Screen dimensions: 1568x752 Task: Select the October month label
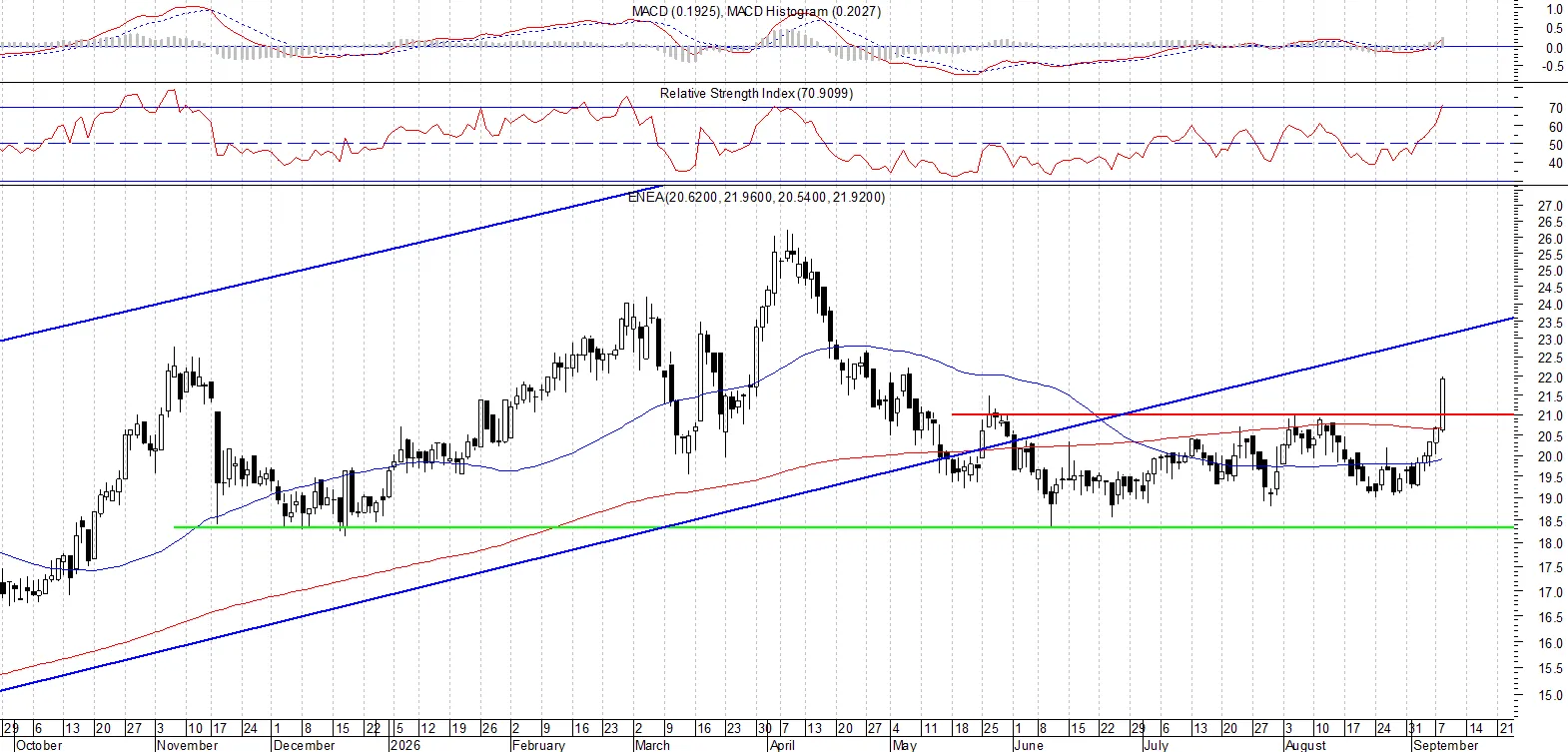click(39, 744)
